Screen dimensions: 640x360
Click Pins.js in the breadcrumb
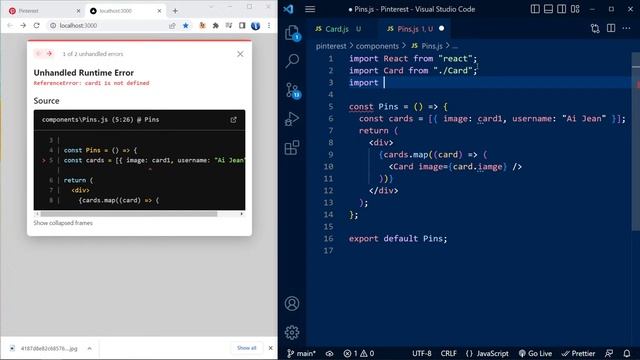click(x=432, y=46)
